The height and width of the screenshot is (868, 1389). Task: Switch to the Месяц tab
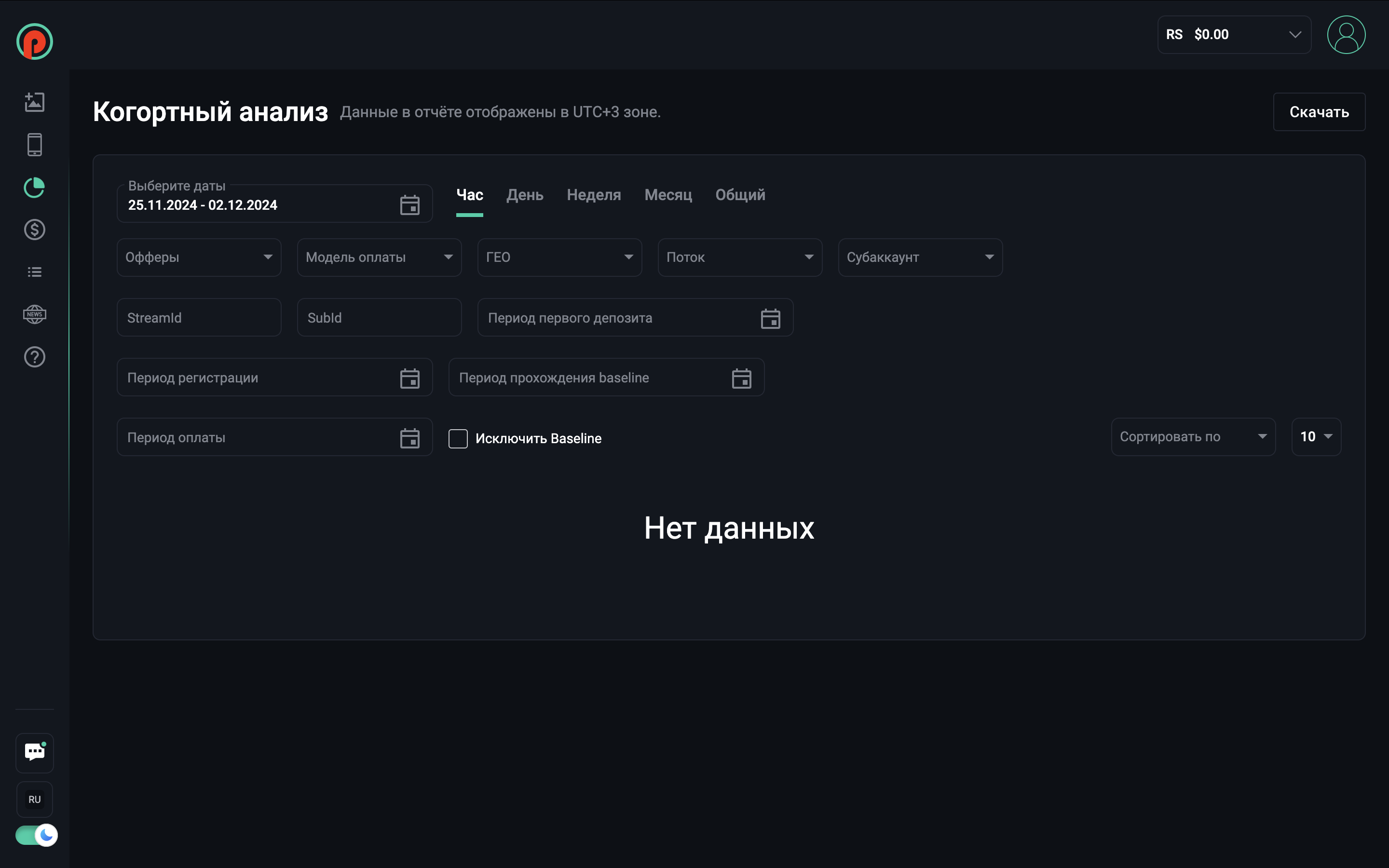668,195
